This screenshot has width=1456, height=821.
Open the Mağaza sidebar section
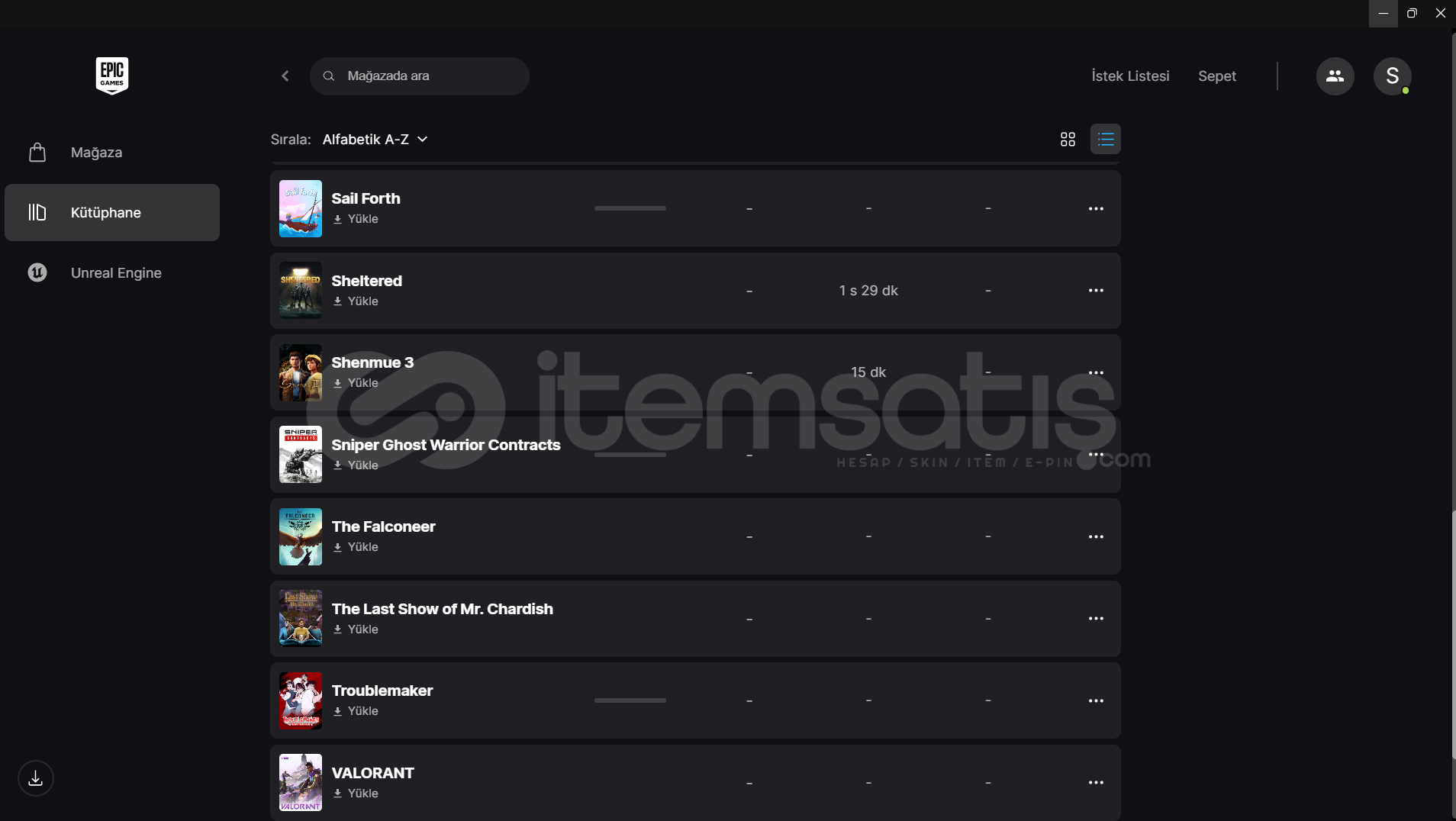tap(112, 153)
